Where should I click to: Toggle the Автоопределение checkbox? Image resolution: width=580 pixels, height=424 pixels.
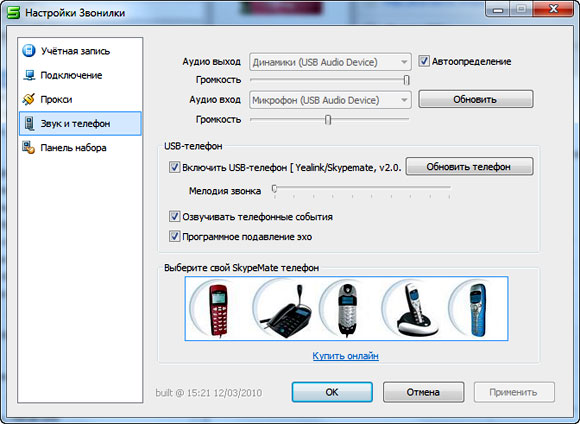(x=424, y=61)
